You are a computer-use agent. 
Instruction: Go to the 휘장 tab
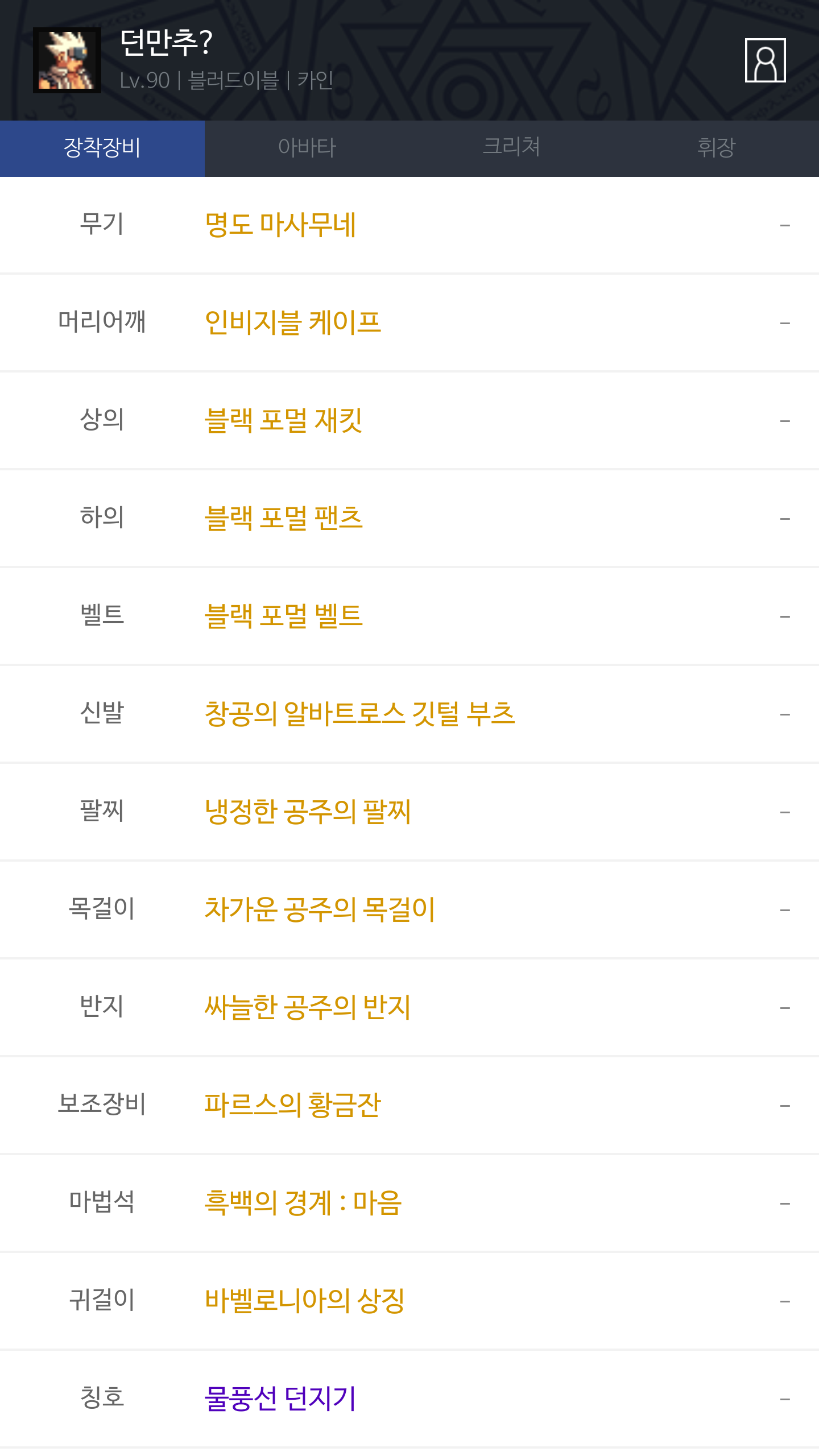(x=716, y=148)
